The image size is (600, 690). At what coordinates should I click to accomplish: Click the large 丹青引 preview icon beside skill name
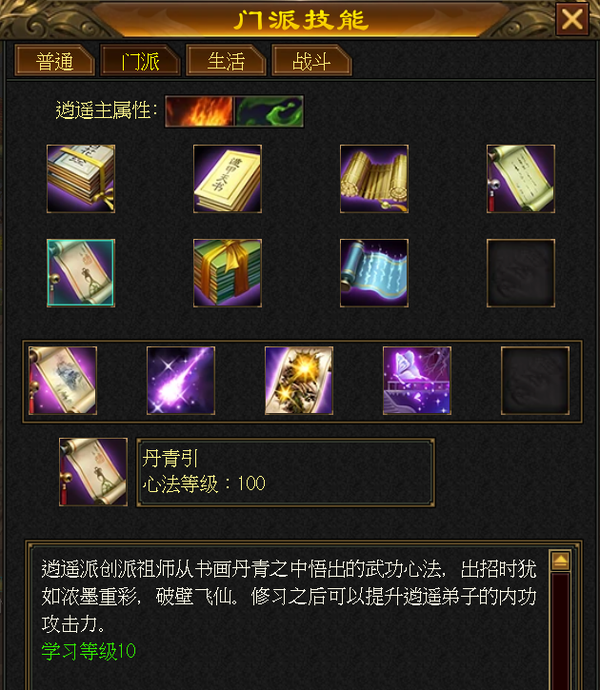(x=93, y=472)
